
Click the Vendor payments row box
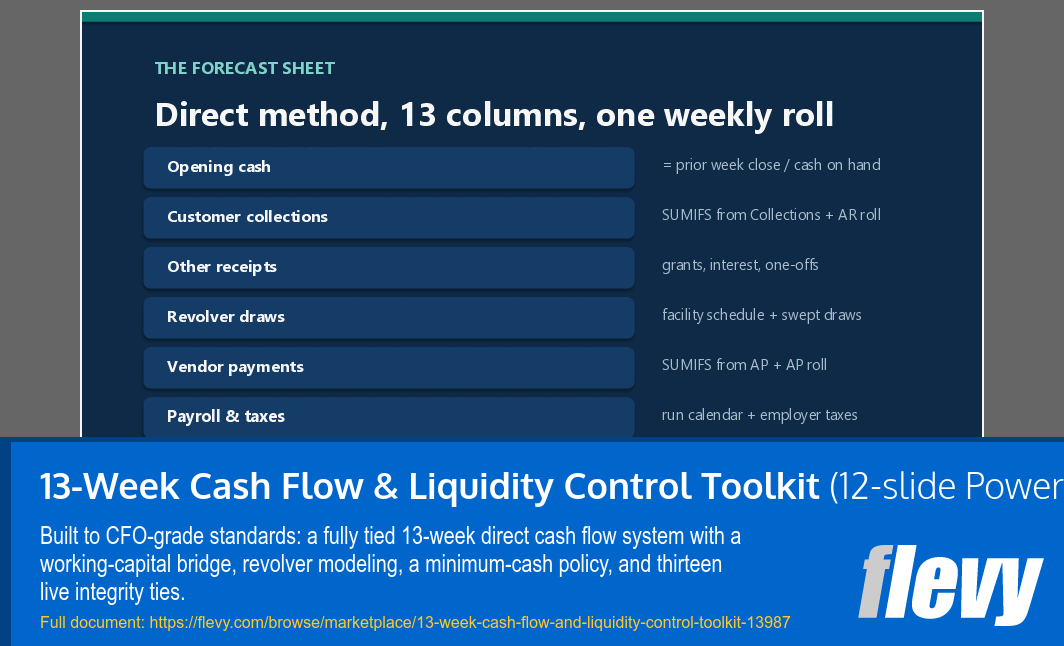[x=389, y=367]
